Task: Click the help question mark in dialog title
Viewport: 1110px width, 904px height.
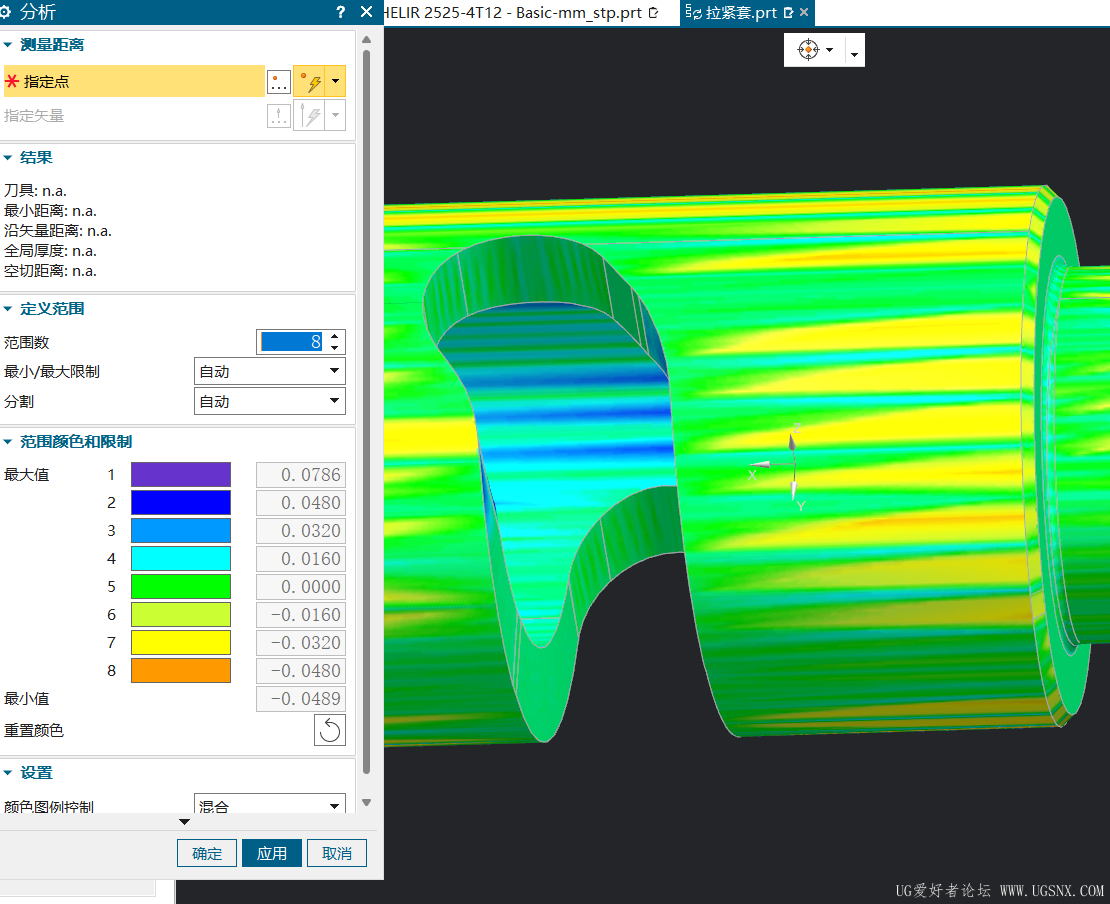Action: point(341,12)
